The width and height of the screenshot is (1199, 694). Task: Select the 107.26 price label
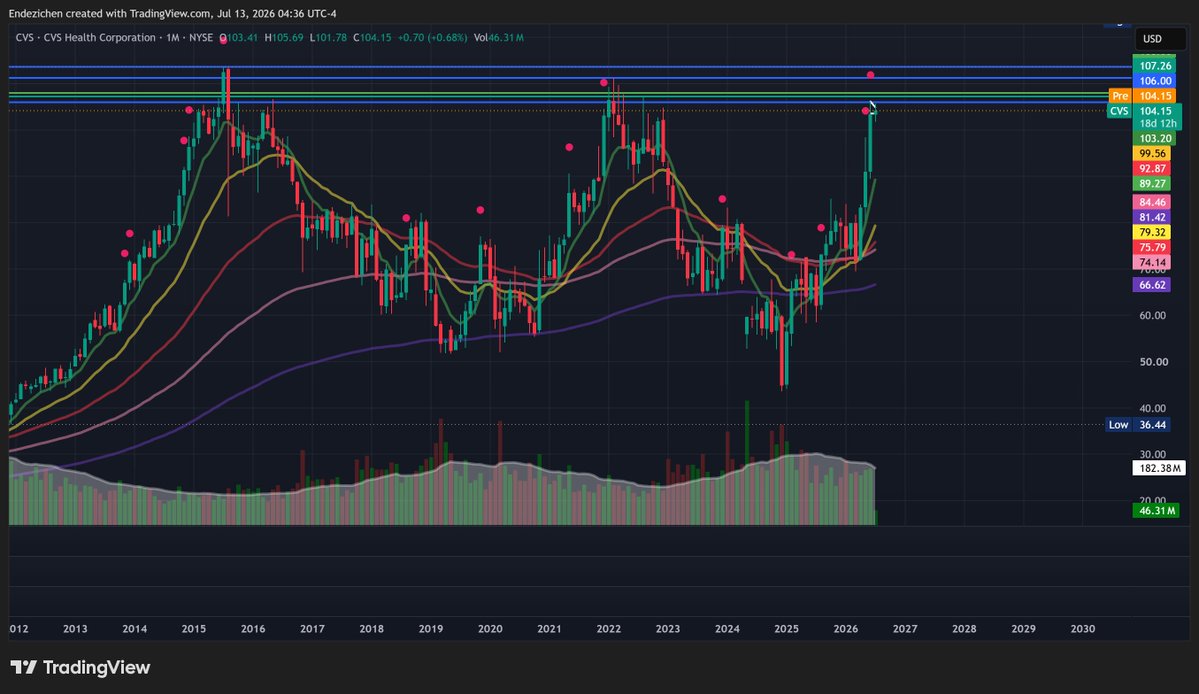click(1155, 66)
